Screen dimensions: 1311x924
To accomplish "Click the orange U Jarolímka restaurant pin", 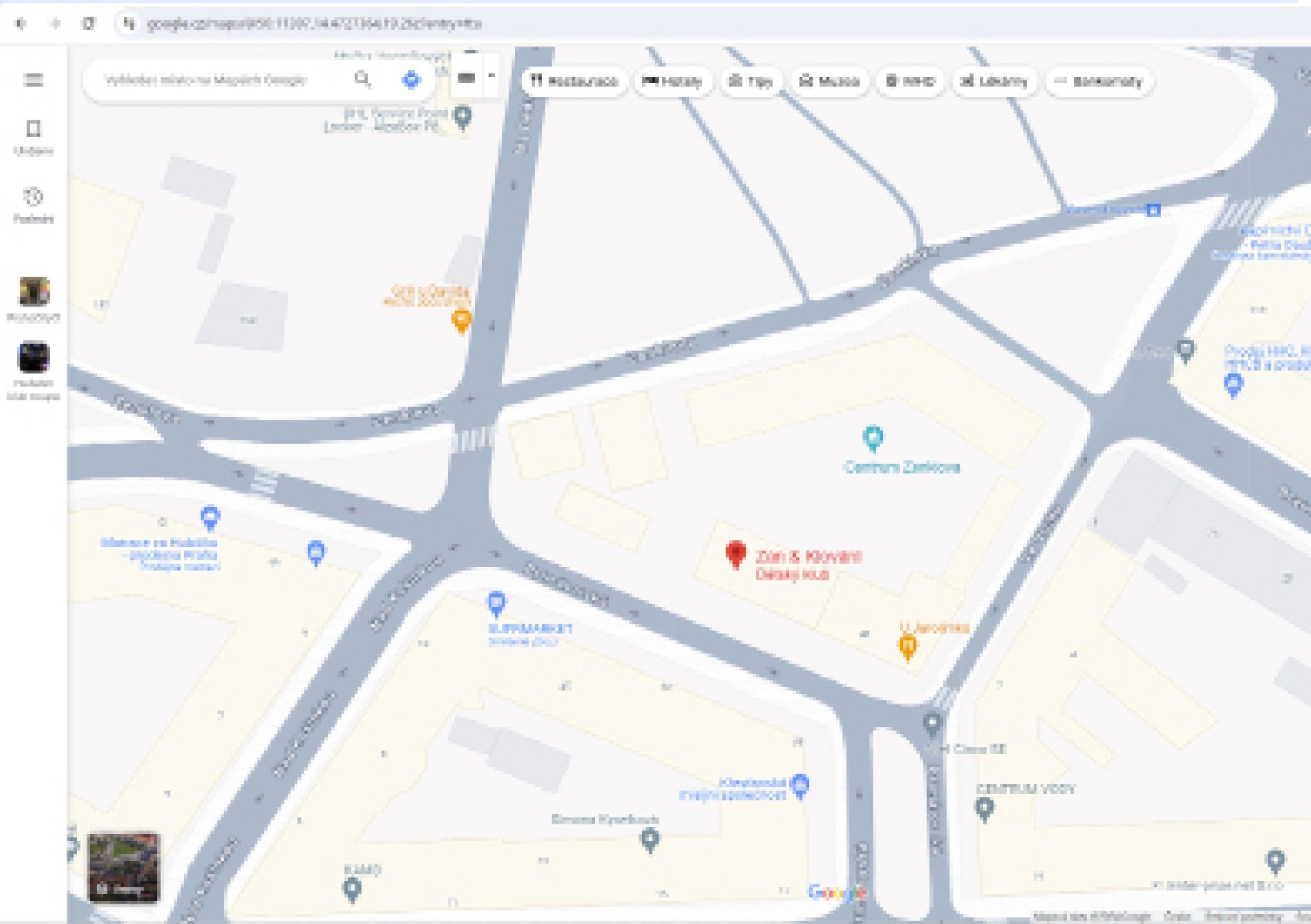I will pyautogui.click(x=907, y=647).
